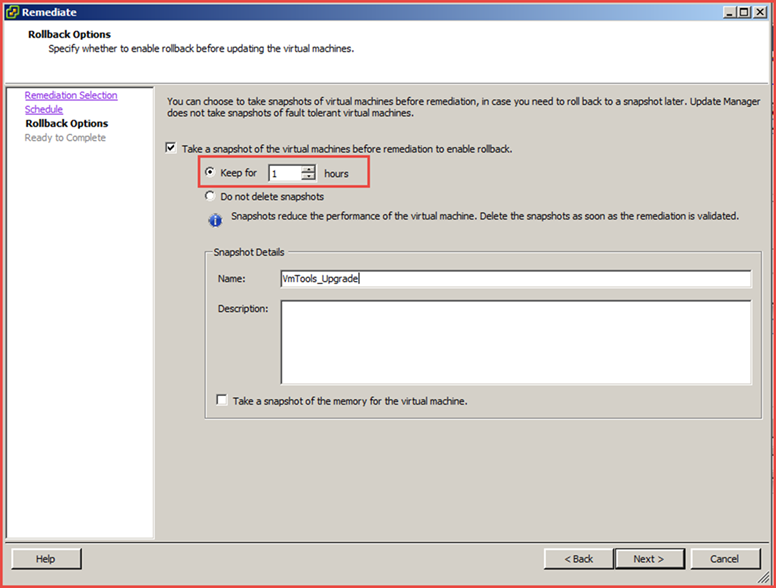The width and height of the screenshot is (776, 588).
Task: Click the Remediate window title icon
Action: click(x=12, y=12)
